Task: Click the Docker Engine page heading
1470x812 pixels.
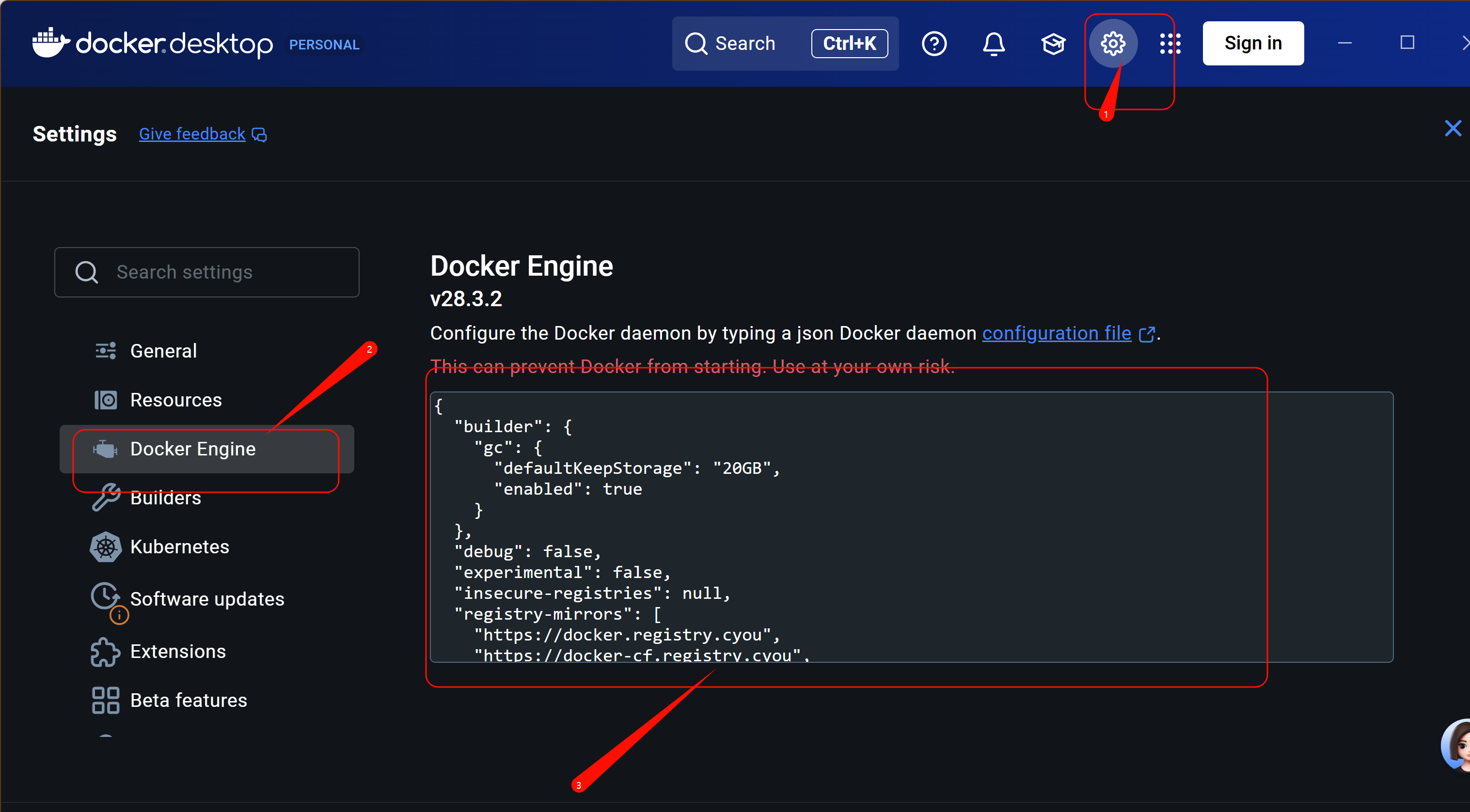Action: (x=522, y=266)
